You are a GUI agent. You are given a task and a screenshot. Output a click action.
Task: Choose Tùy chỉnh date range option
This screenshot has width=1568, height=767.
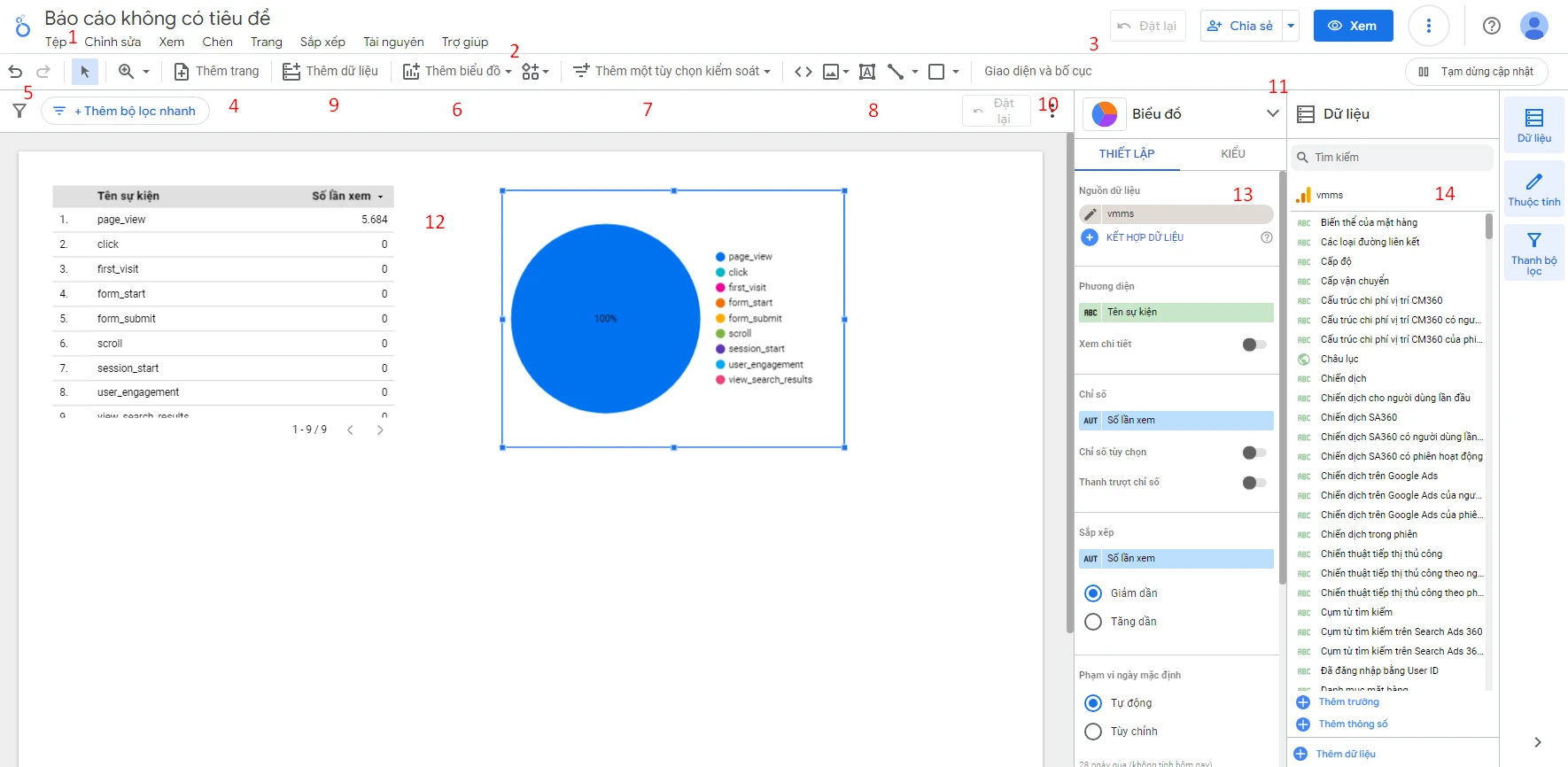click(1093, 732)
